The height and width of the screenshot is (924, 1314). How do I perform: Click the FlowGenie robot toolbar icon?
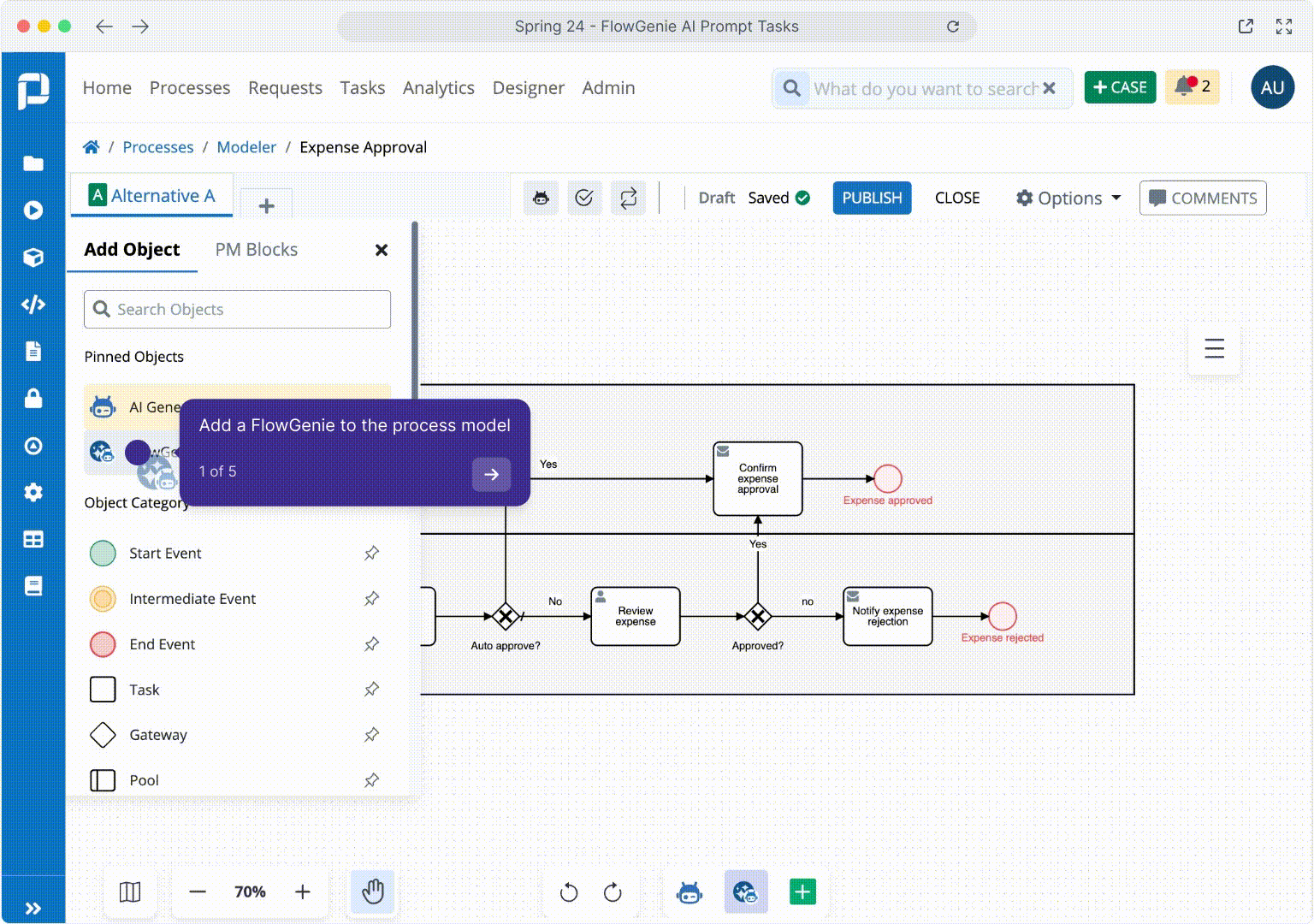[x=541, y=198]
